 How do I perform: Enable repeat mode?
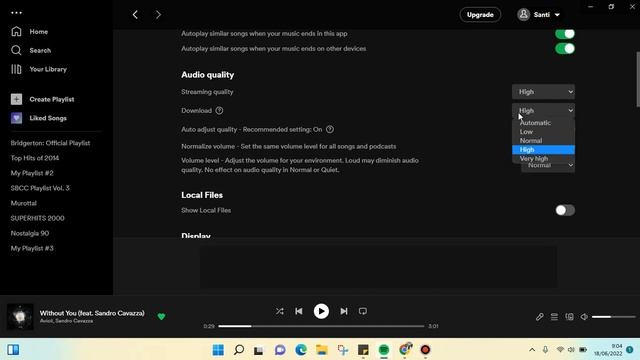pyautogui.click(x=362, y=311)
